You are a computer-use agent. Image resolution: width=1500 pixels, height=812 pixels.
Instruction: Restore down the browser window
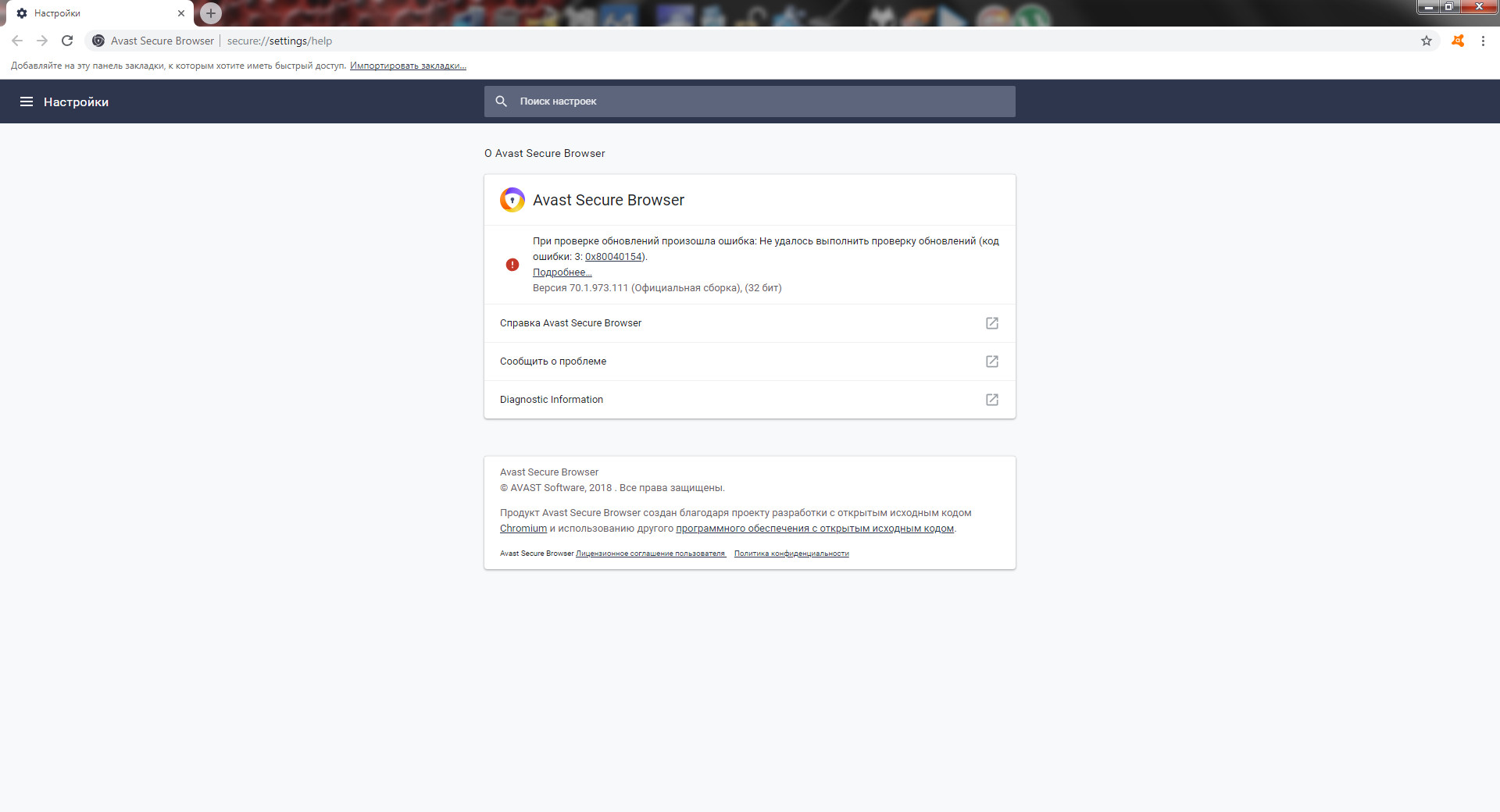(1448, 7)
